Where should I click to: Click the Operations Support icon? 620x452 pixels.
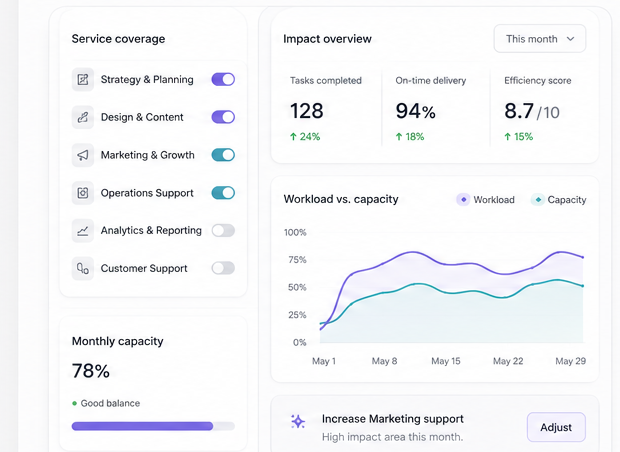coord(83,193)
